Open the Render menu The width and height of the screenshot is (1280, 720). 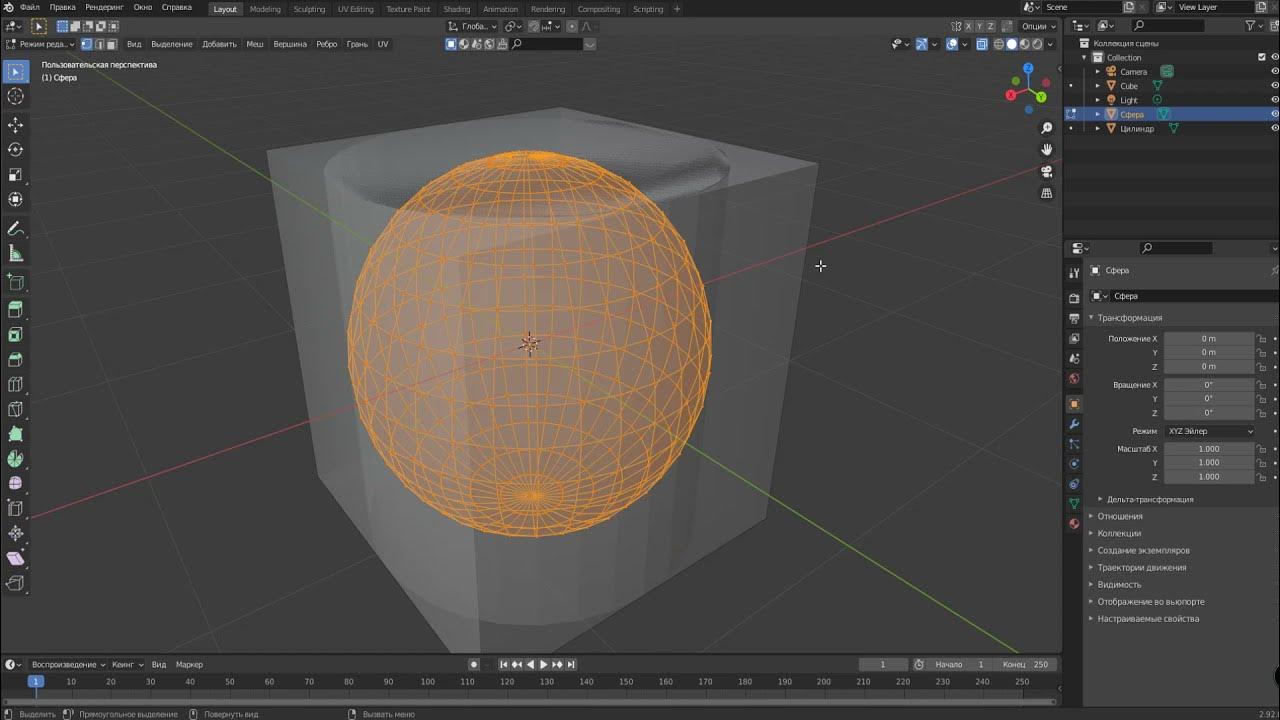[104, 8]
